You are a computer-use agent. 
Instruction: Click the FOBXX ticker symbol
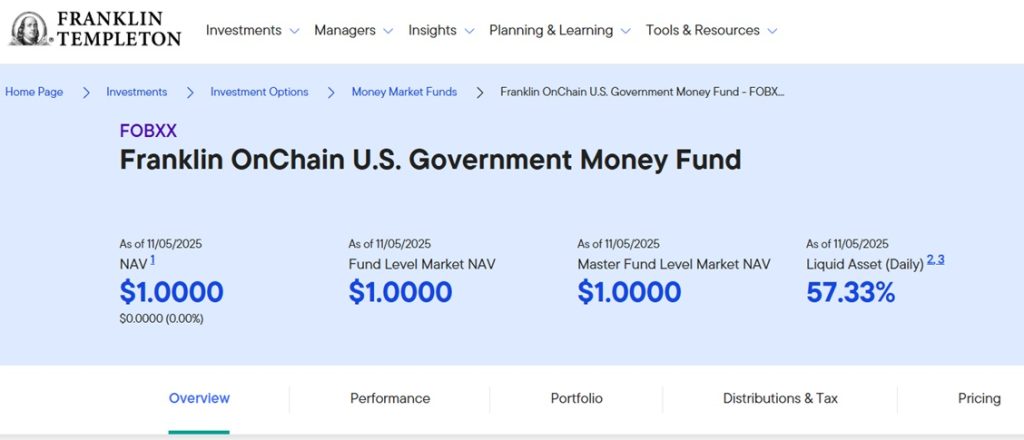click(148, 131)
